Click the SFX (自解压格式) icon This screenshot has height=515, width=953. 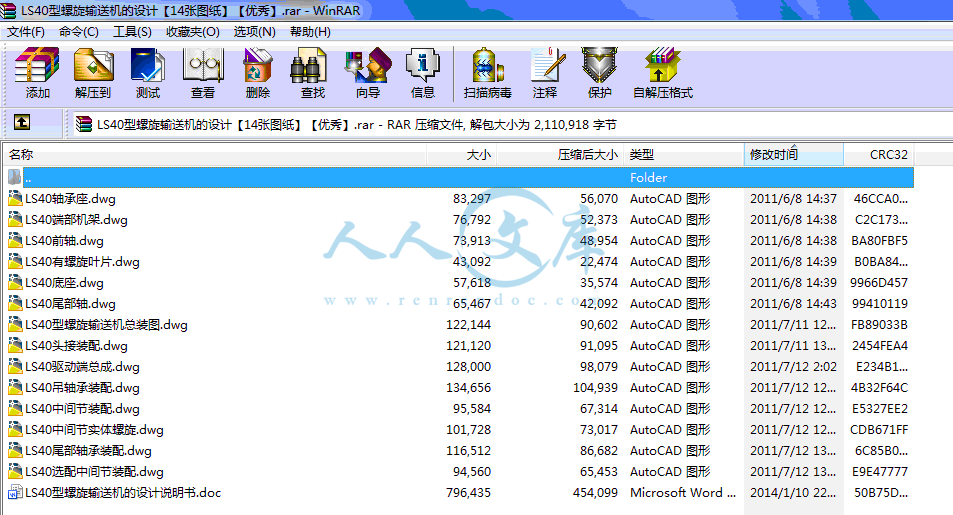coord(662,65)
